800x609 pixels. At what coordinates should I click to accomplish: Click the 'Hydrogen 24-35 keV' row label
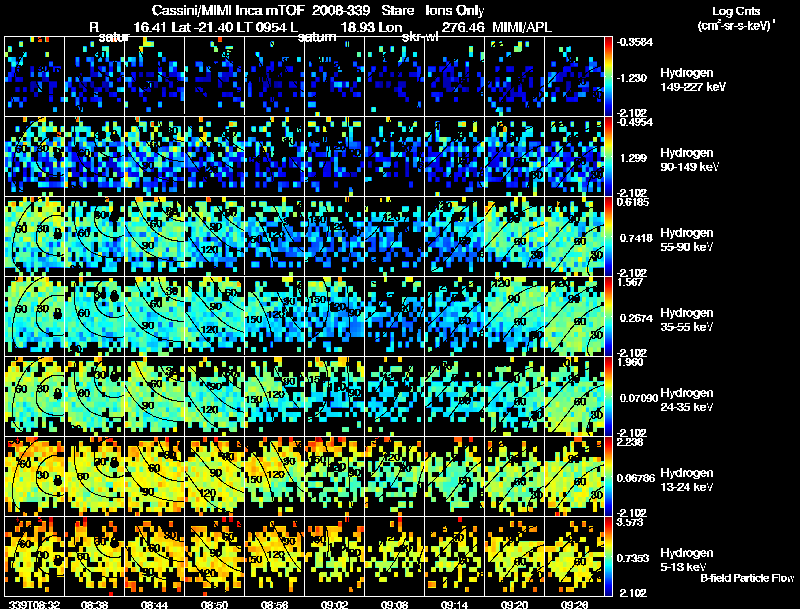click(x=686, y=400)
